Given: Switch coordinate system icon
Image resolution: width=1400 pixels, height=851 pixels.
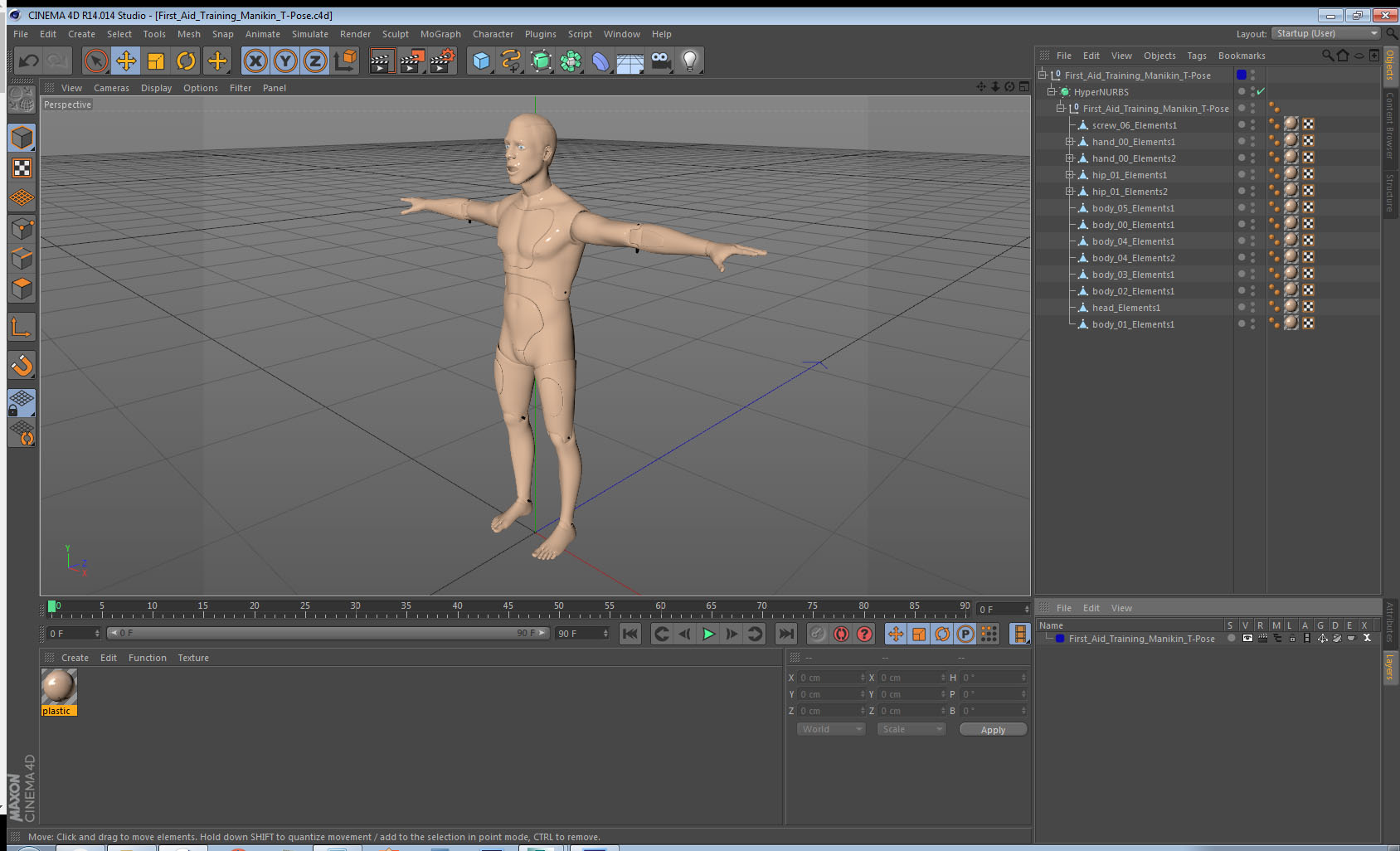Looking at the screenshot, I should (345, 61).
